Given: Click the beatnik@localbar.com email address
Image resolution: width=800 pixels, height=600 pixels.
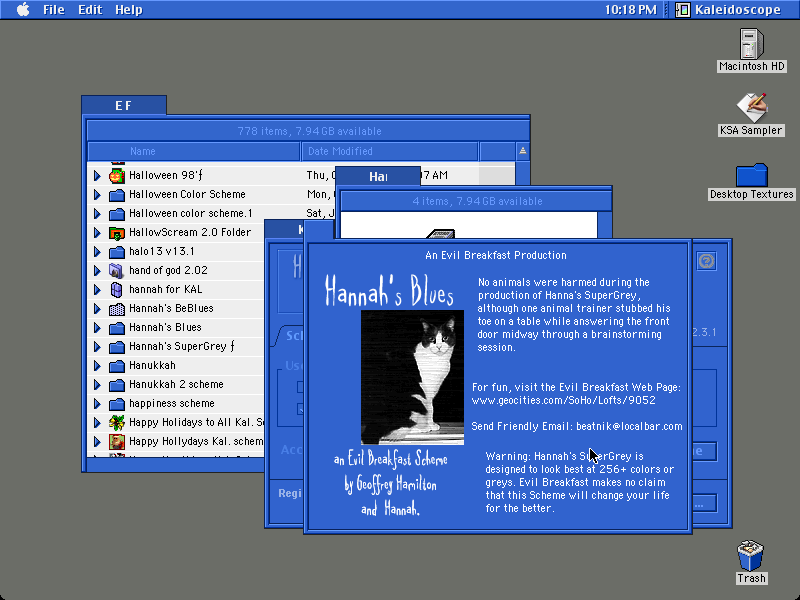Looking at the screenshot, I should click(x=629, y=427).
